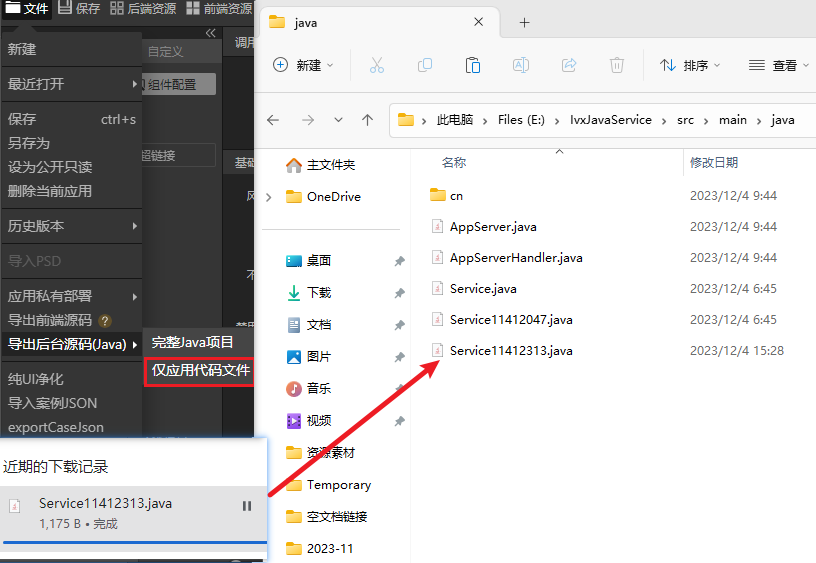This screenshot has width=816, height=563.
Task: Click pin icon beside 下载
Action: pos(399,293)
